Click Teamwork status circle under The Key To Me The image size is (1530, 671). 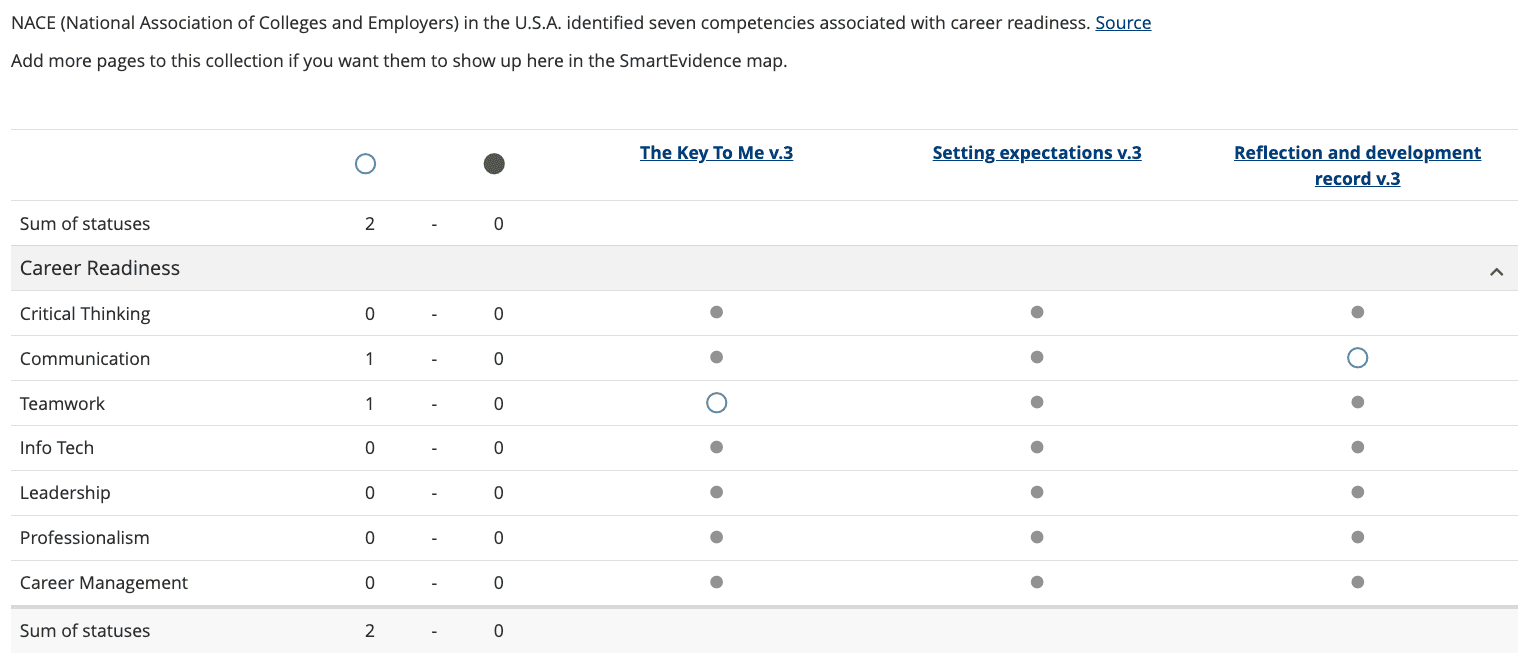(x=716, y=403)
